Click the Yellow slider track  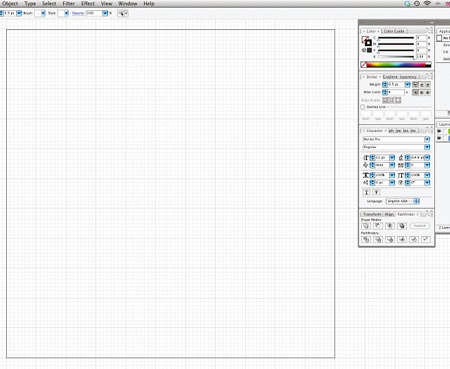click(396, 50)
